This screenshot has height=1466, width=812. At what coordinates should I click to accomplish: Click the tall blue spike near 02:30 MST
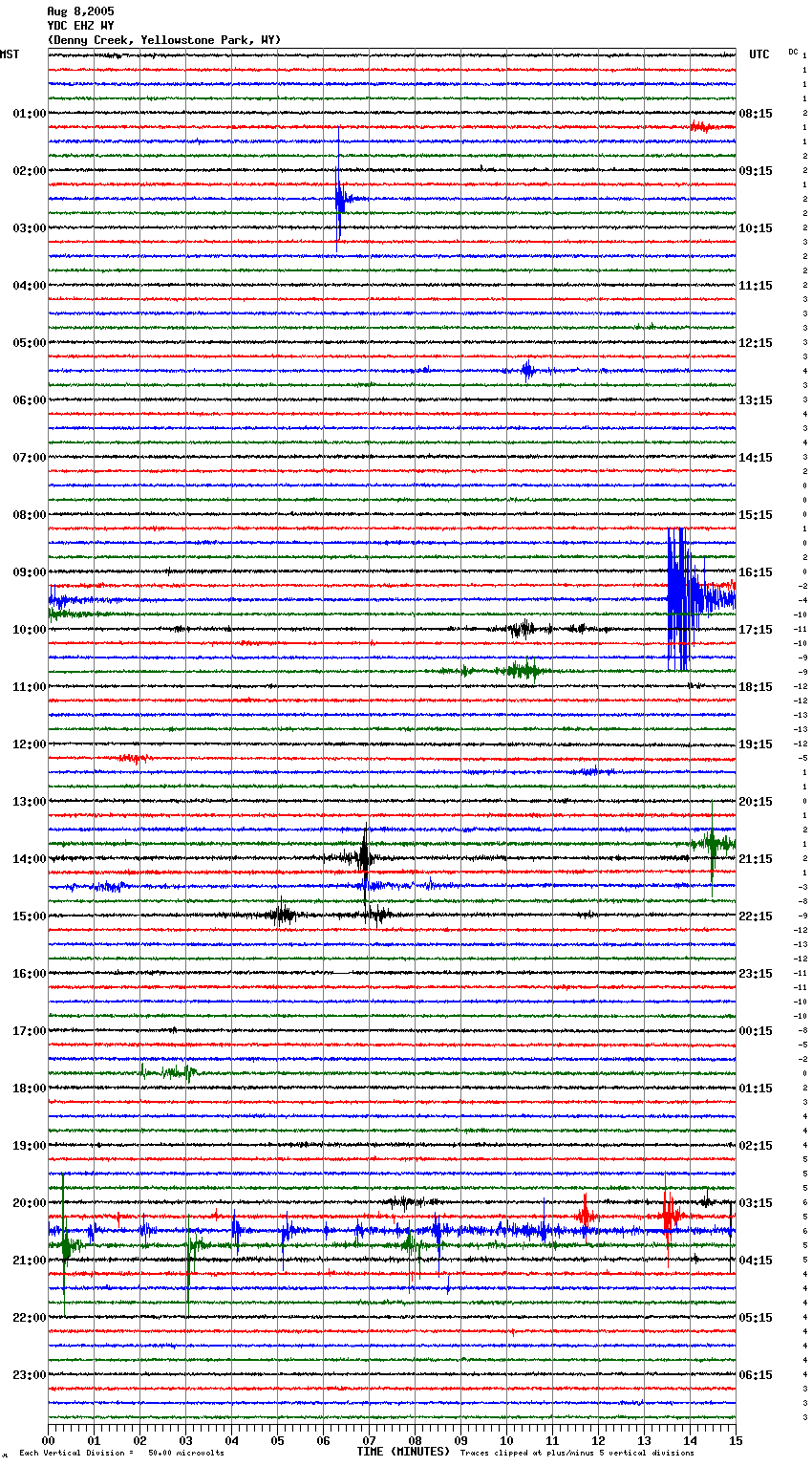[339, 190]
